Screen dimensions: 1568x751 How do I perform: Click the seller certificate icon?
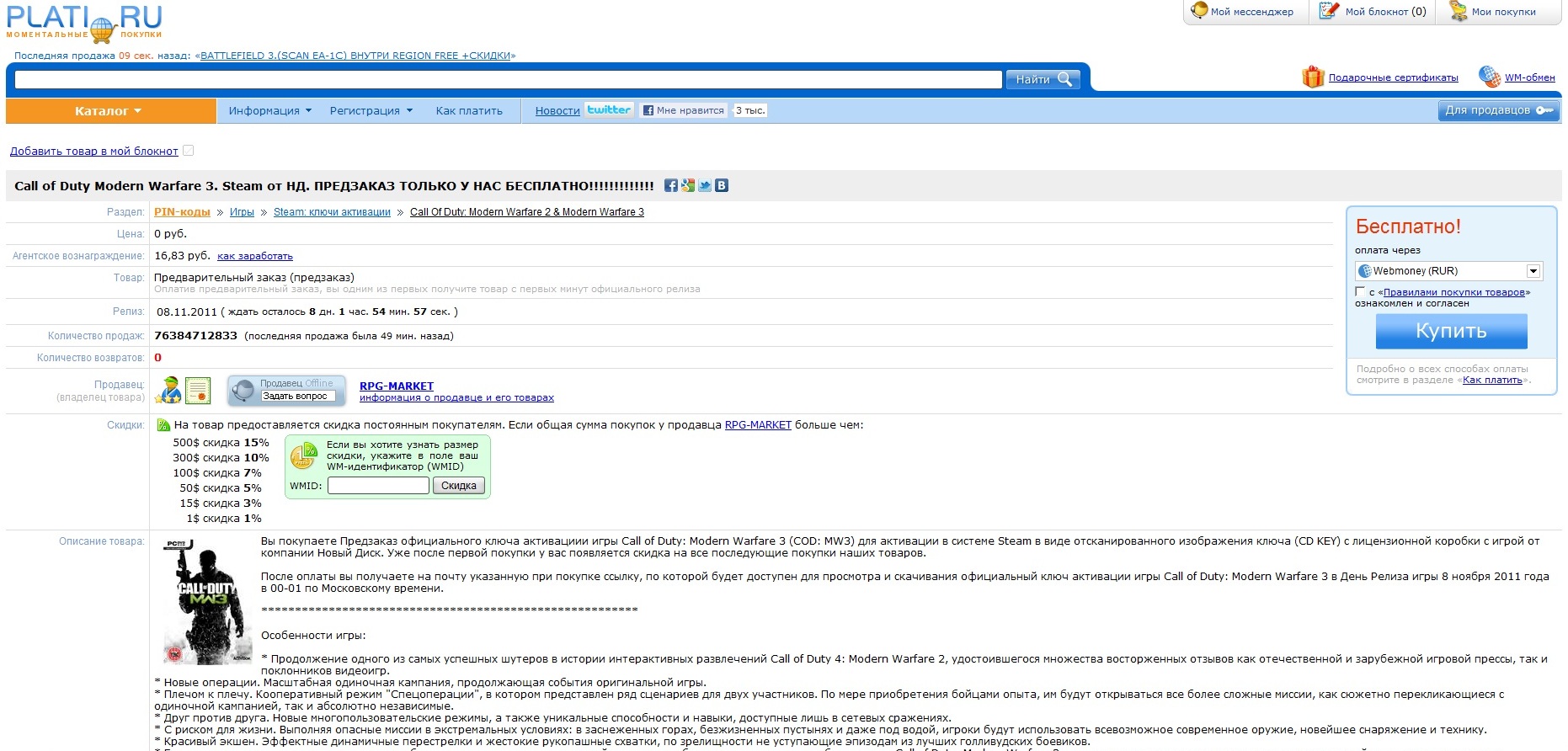point(198,391)
